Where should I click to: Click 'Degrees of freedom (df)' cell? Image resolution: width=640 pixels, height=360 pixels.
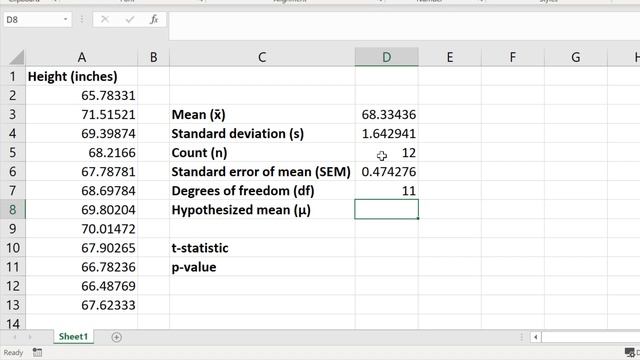[262, 191]
